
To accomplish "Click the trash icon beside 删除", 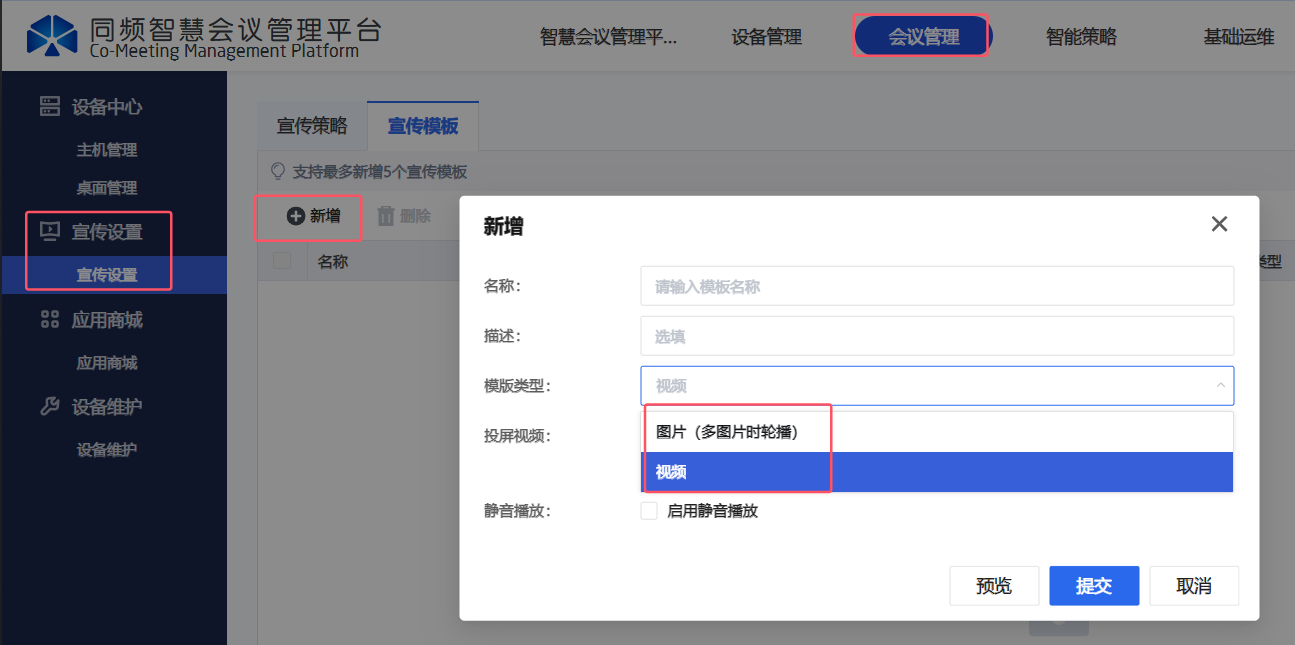I will [x=385, y=216].
